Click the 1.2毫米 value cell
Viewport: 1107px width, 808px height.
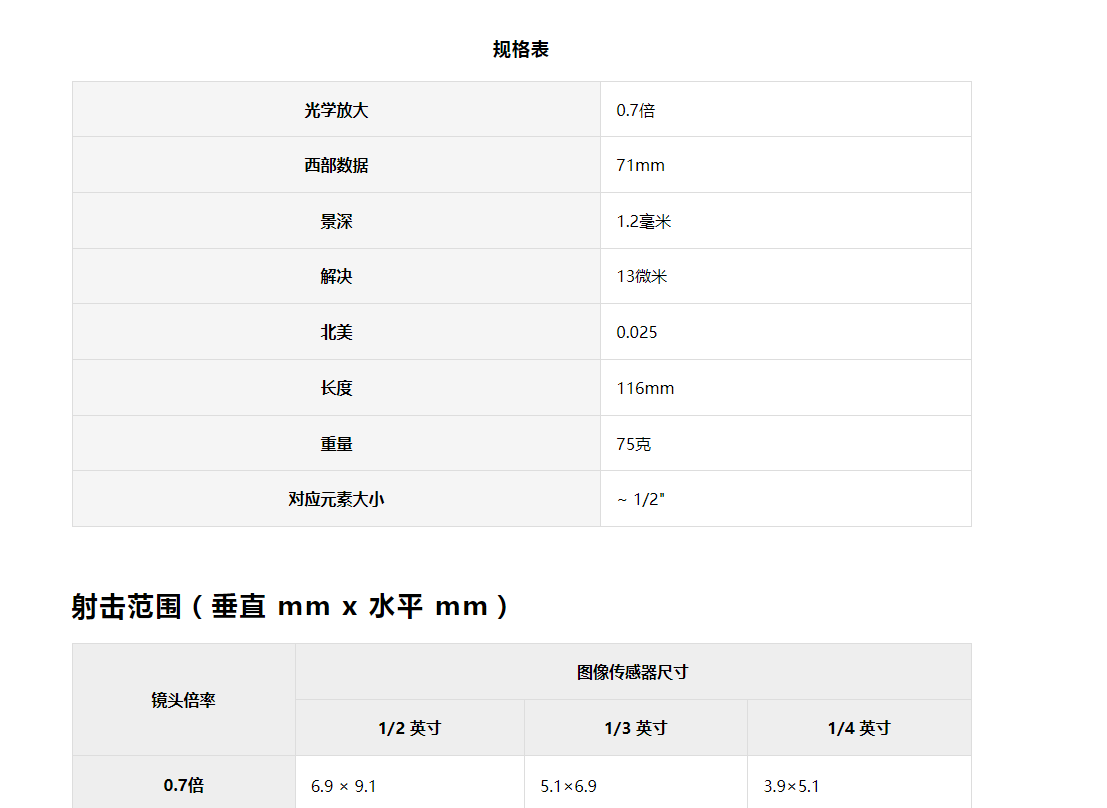(x=644, y=222)
